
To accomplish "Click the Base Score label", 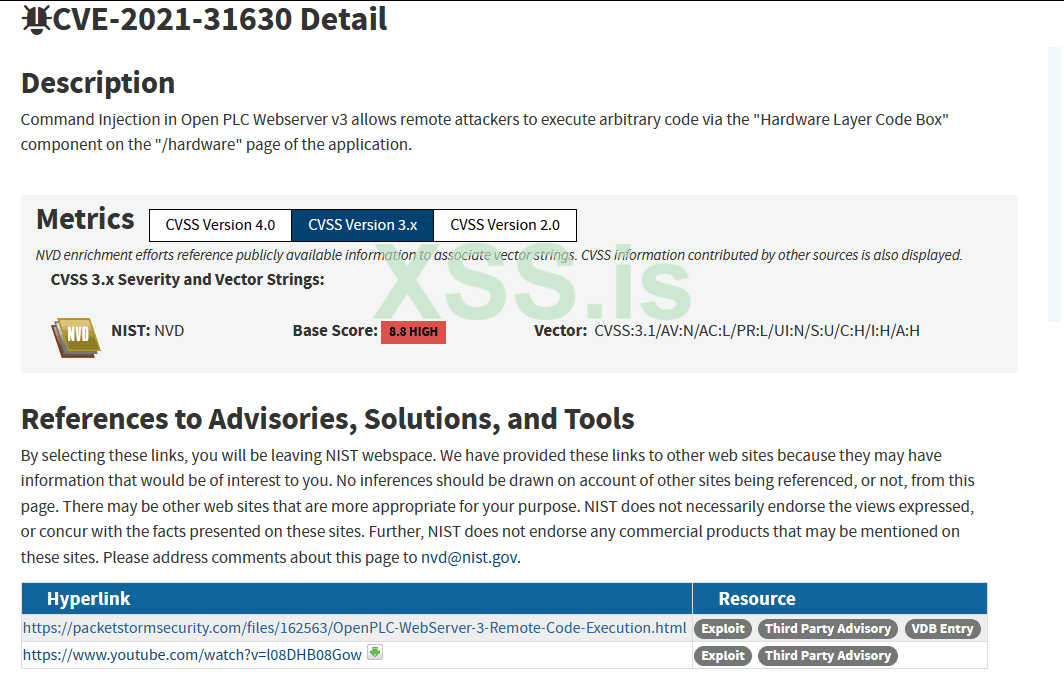I will pos(335,331).
